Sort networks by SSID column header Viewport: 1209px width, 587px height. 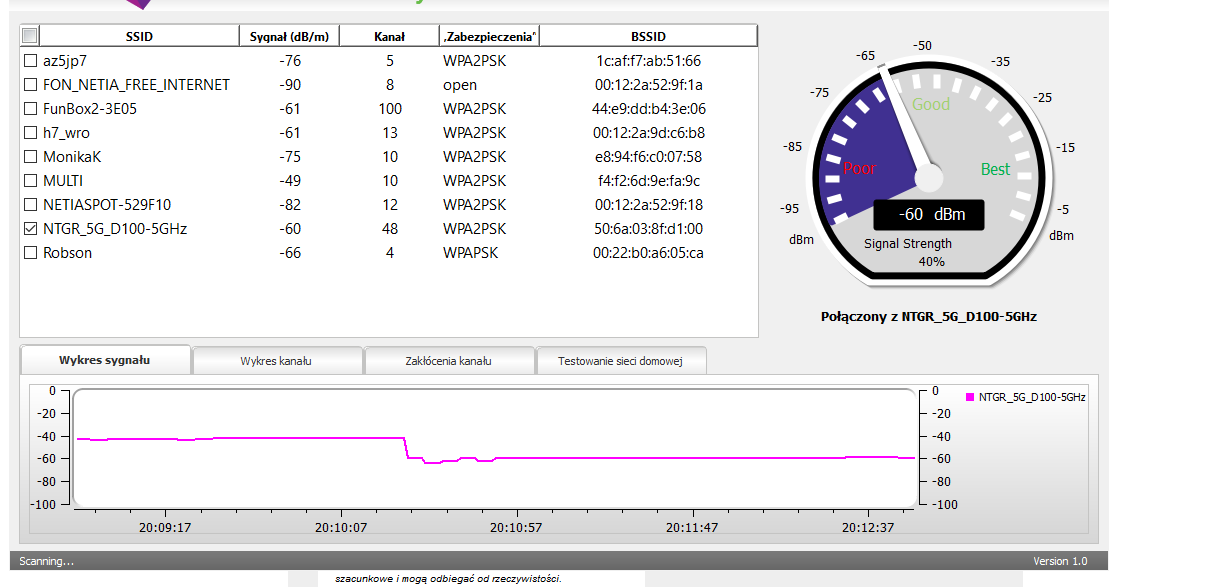point(140,37)
